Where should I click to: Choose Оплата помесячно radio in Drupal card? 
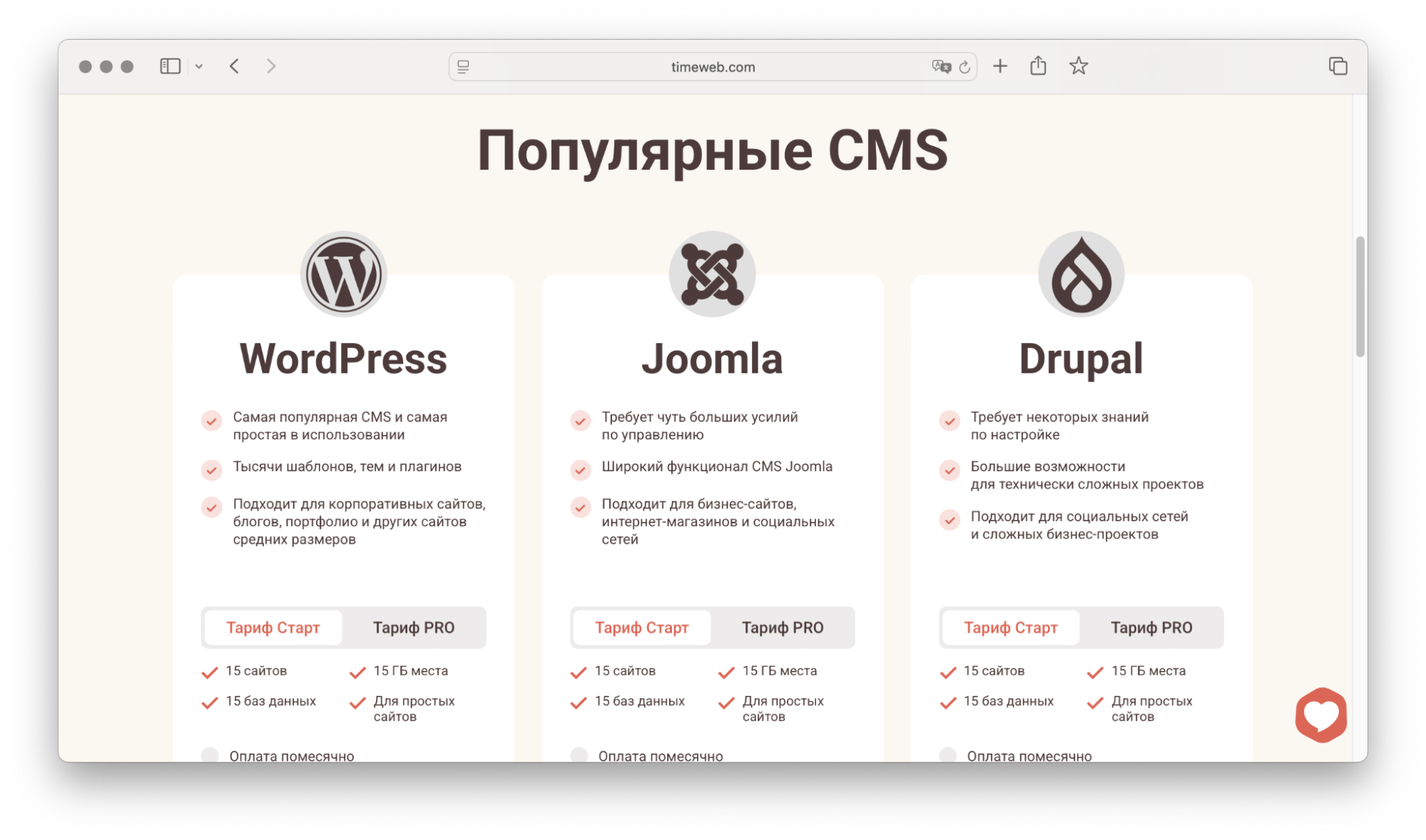coord(947,755)
